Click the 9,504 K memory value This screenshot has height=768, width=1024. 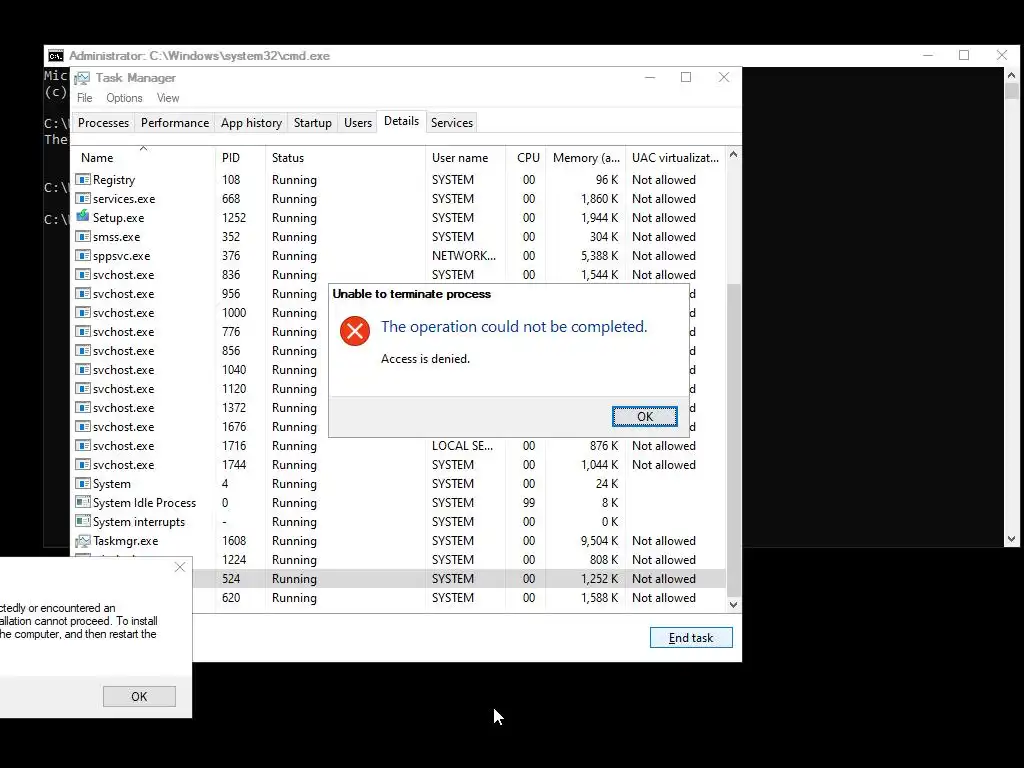[x=599, y=541]
